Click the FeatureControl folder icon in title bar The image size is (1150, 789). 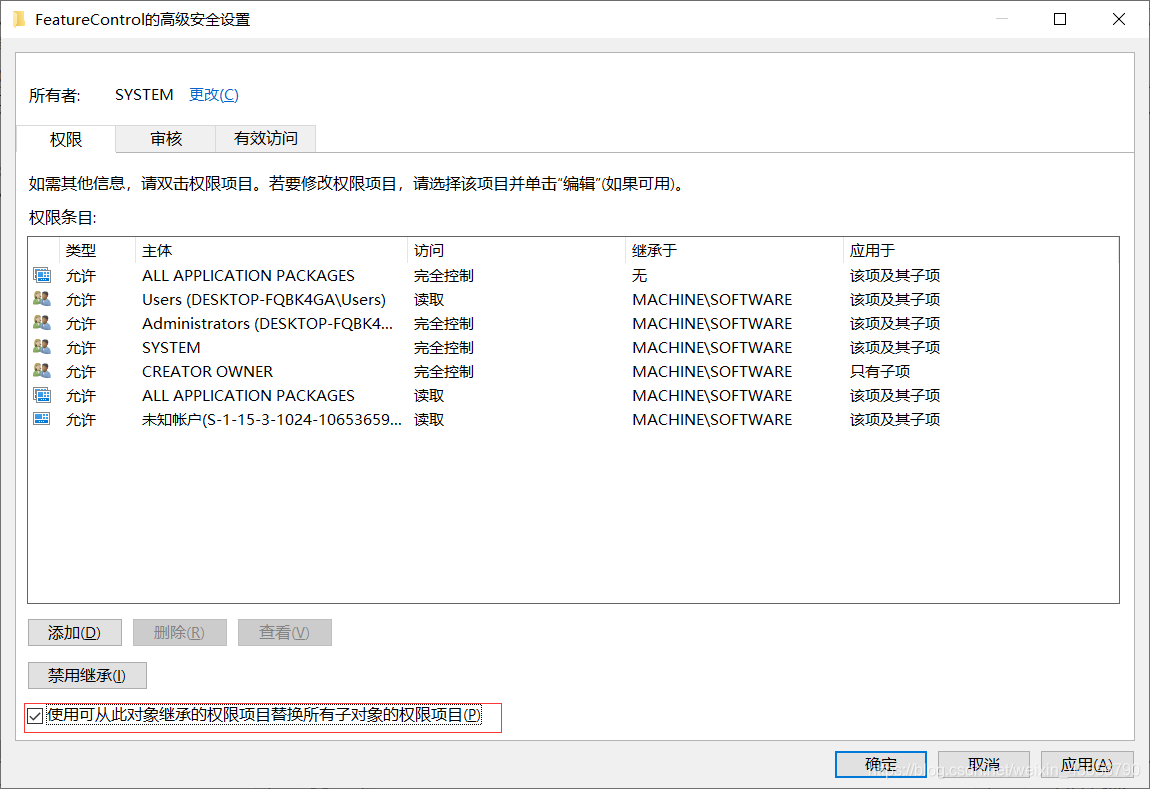point(19,19)
